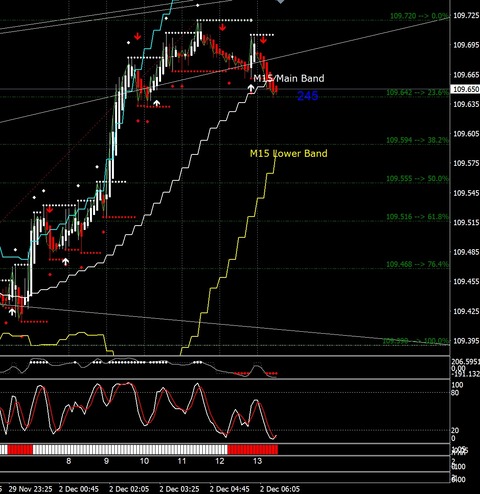Click hour marker 9 below indicators
Screen dimensions: 480x494
[x=106, y=461]
